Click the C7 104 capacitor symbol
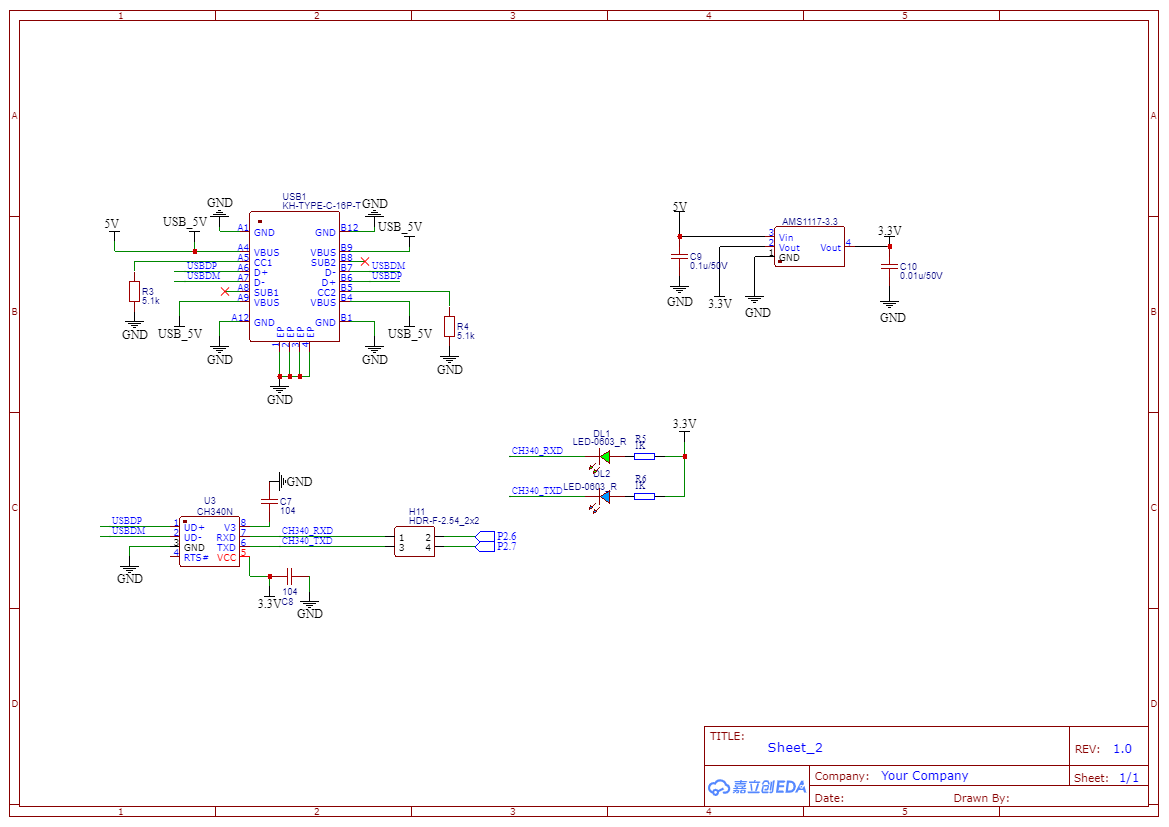 269,501
